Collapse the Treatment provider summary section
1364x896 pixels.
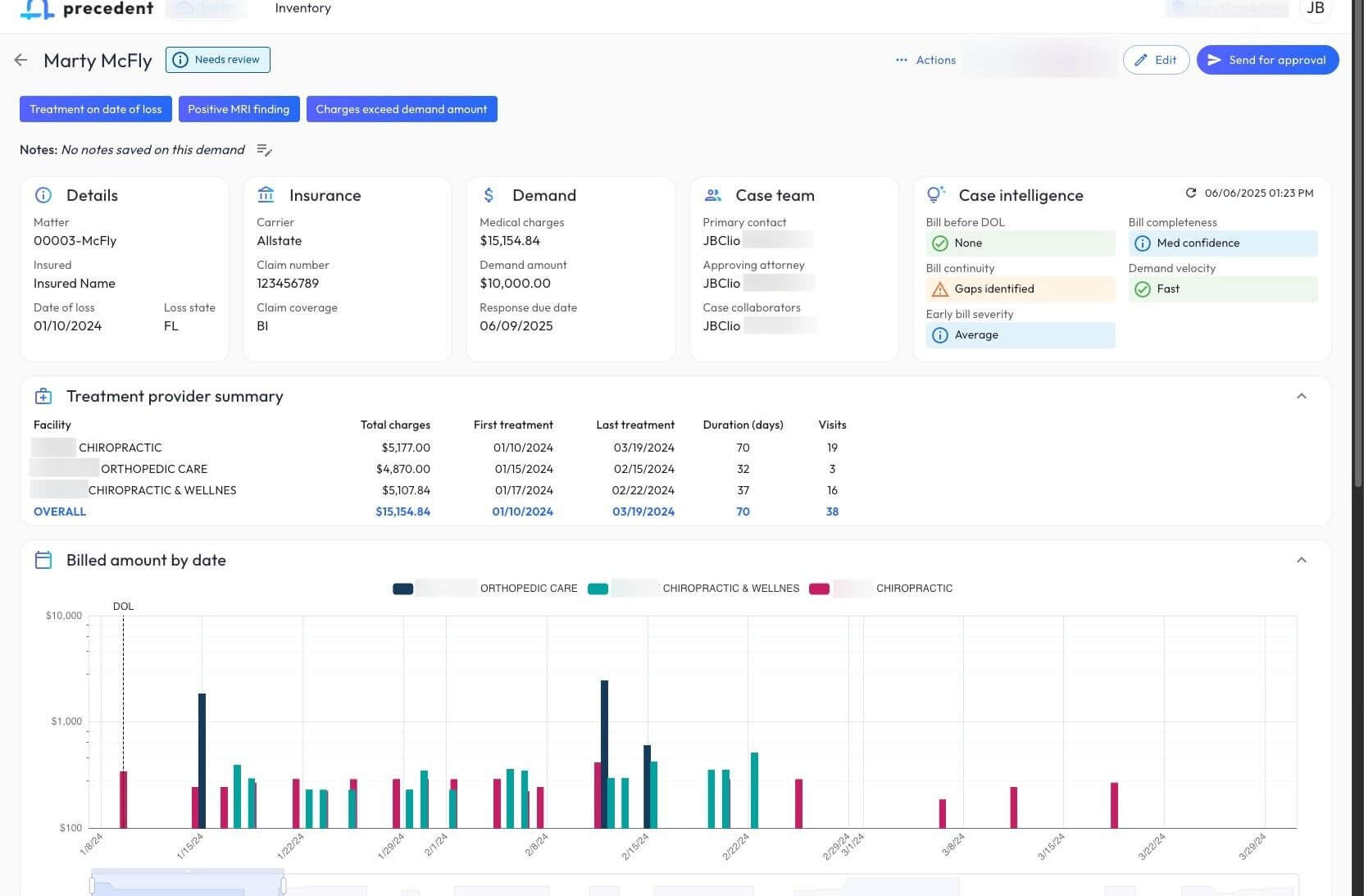pyautogui.click(x=1301, y=397)
